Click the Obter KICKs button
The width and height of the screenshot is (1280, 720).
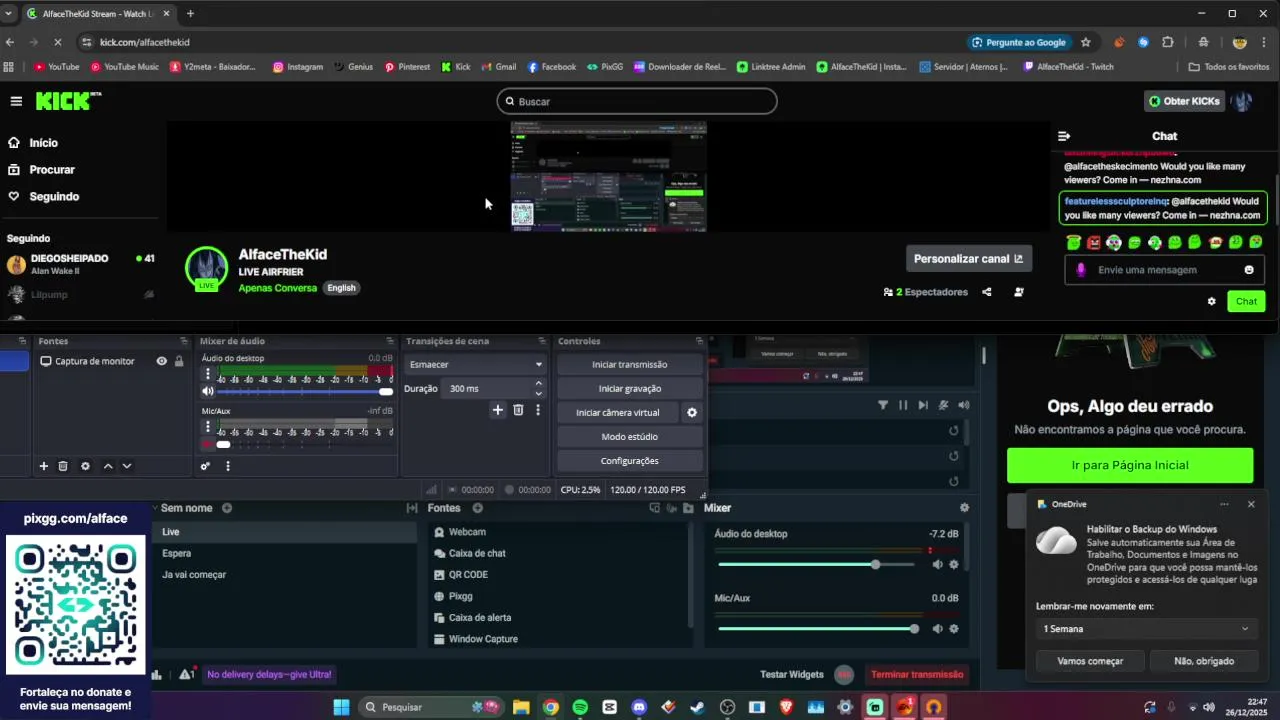1184,101
